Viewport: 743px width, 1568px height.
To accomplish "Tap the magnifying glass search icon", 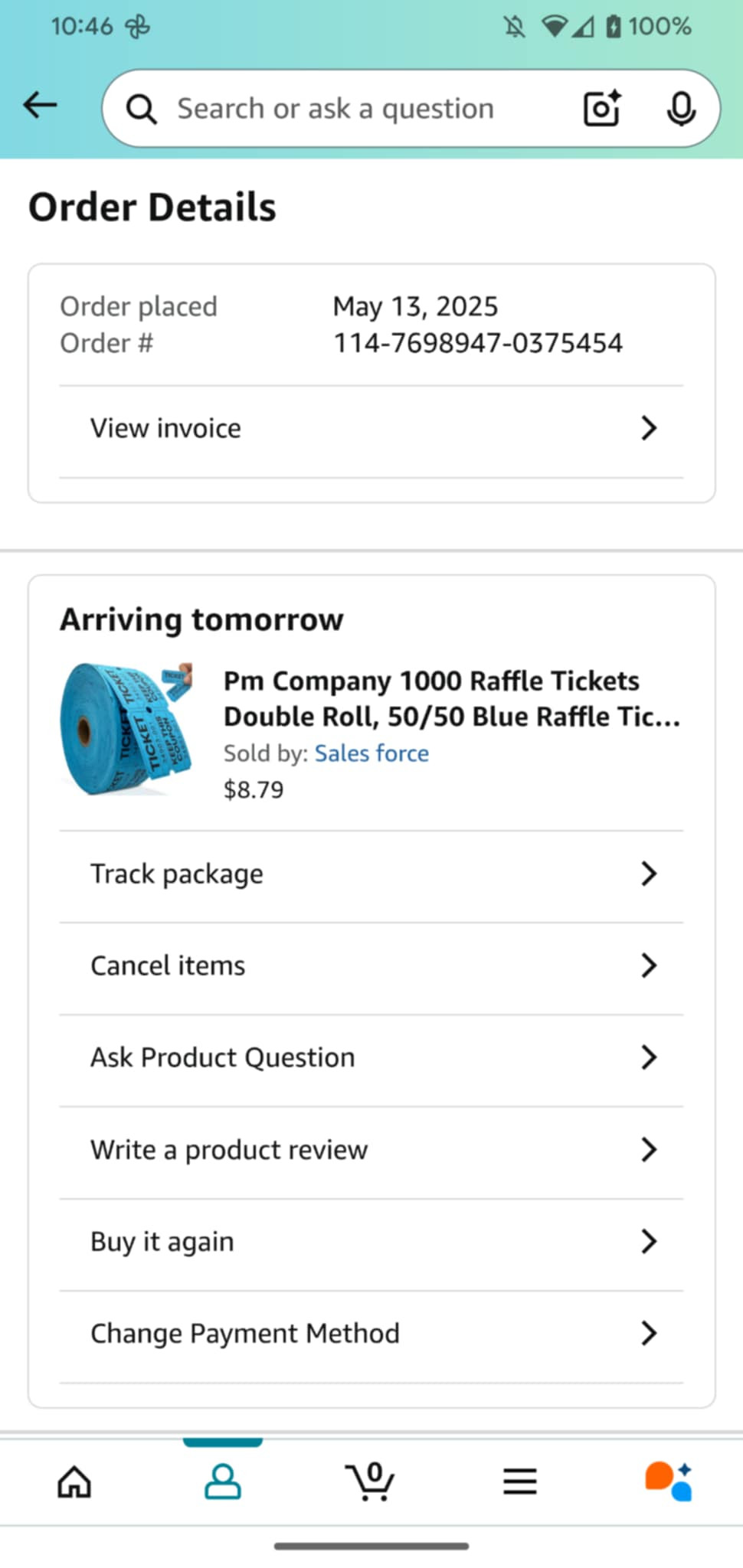I will 142,109.
